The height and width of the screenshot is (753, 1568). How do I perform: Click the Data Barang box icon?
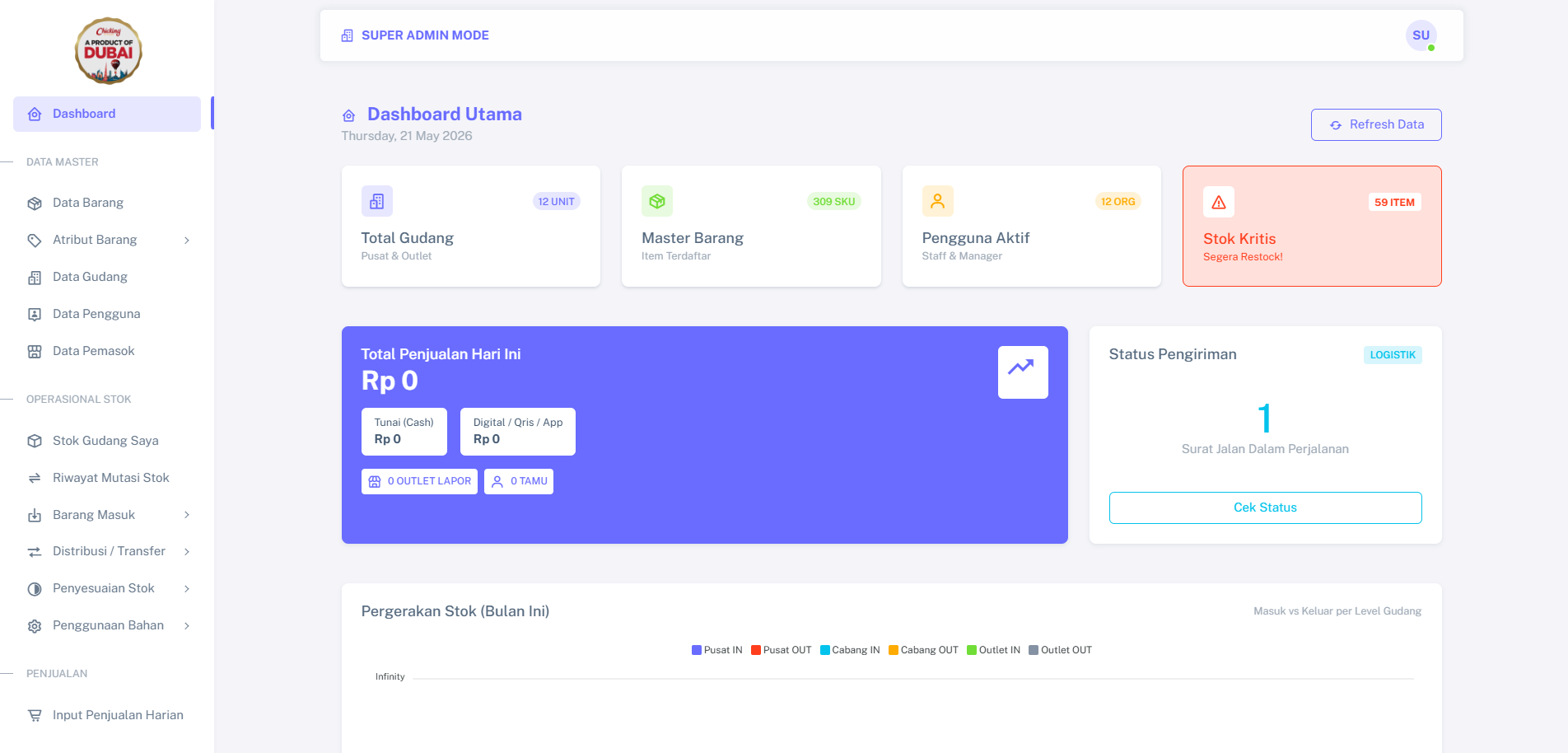[35, 203]
